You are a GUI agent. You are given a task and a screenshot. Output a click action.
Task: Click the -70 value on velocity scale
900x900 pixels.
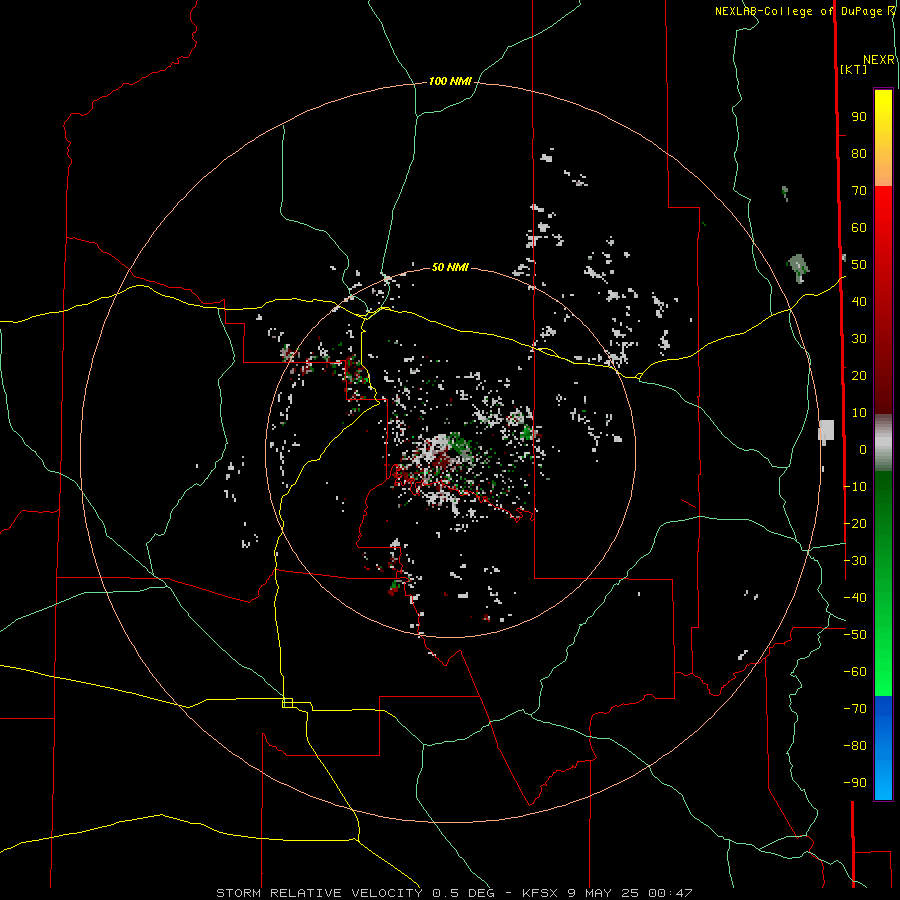pyautogui.click(x=855, y=709)
